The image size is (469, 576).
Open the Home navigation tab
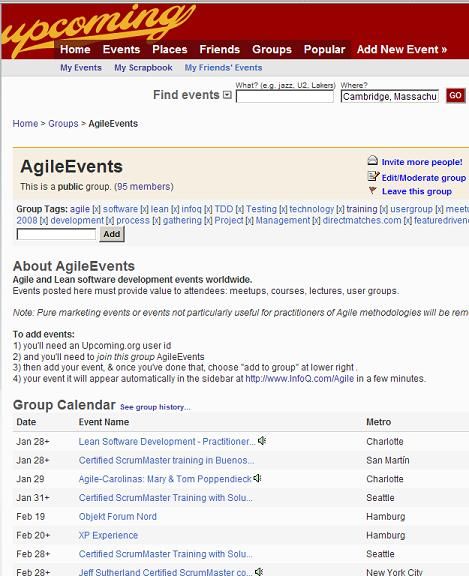[75, 49]
